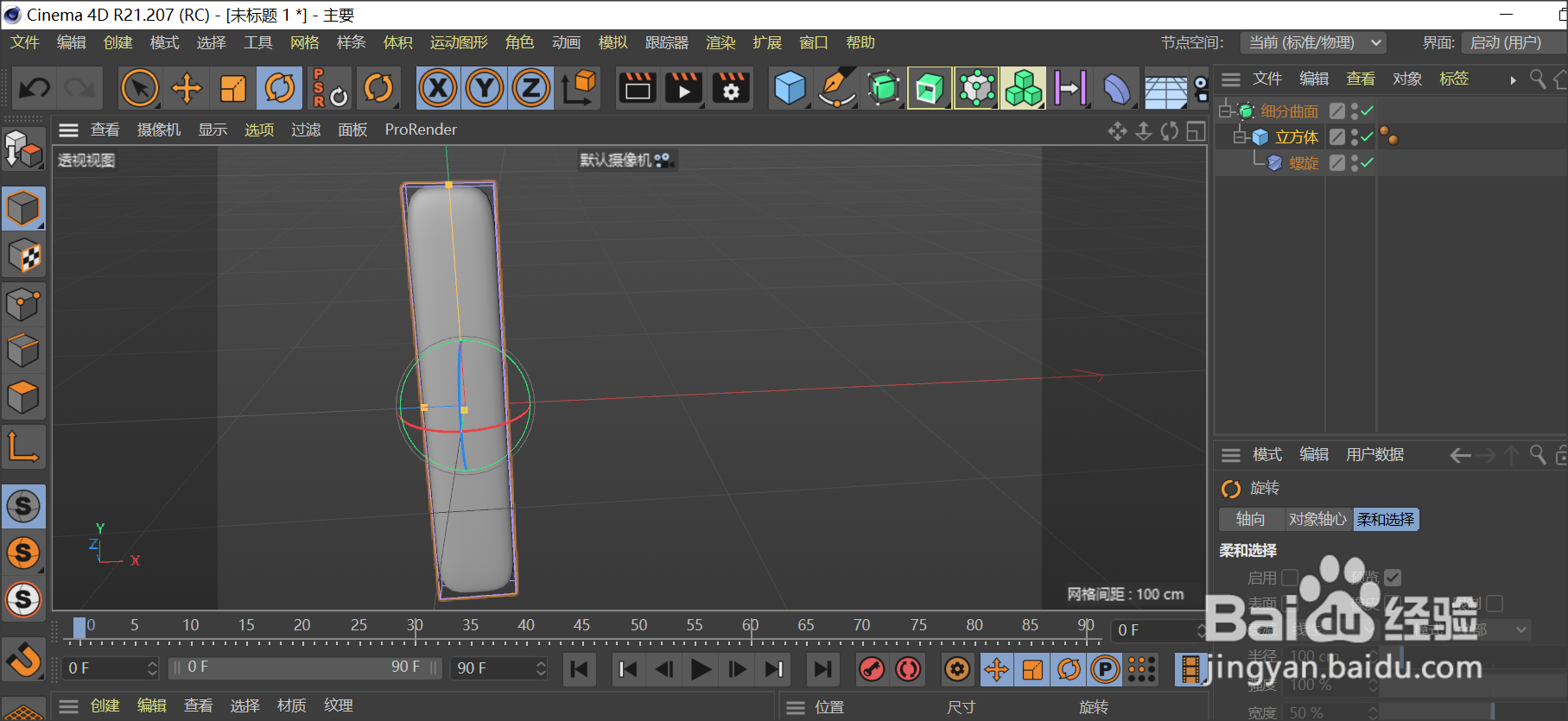Play the animation forward
Screen dimensions: 1568x721
coord(701,669)
